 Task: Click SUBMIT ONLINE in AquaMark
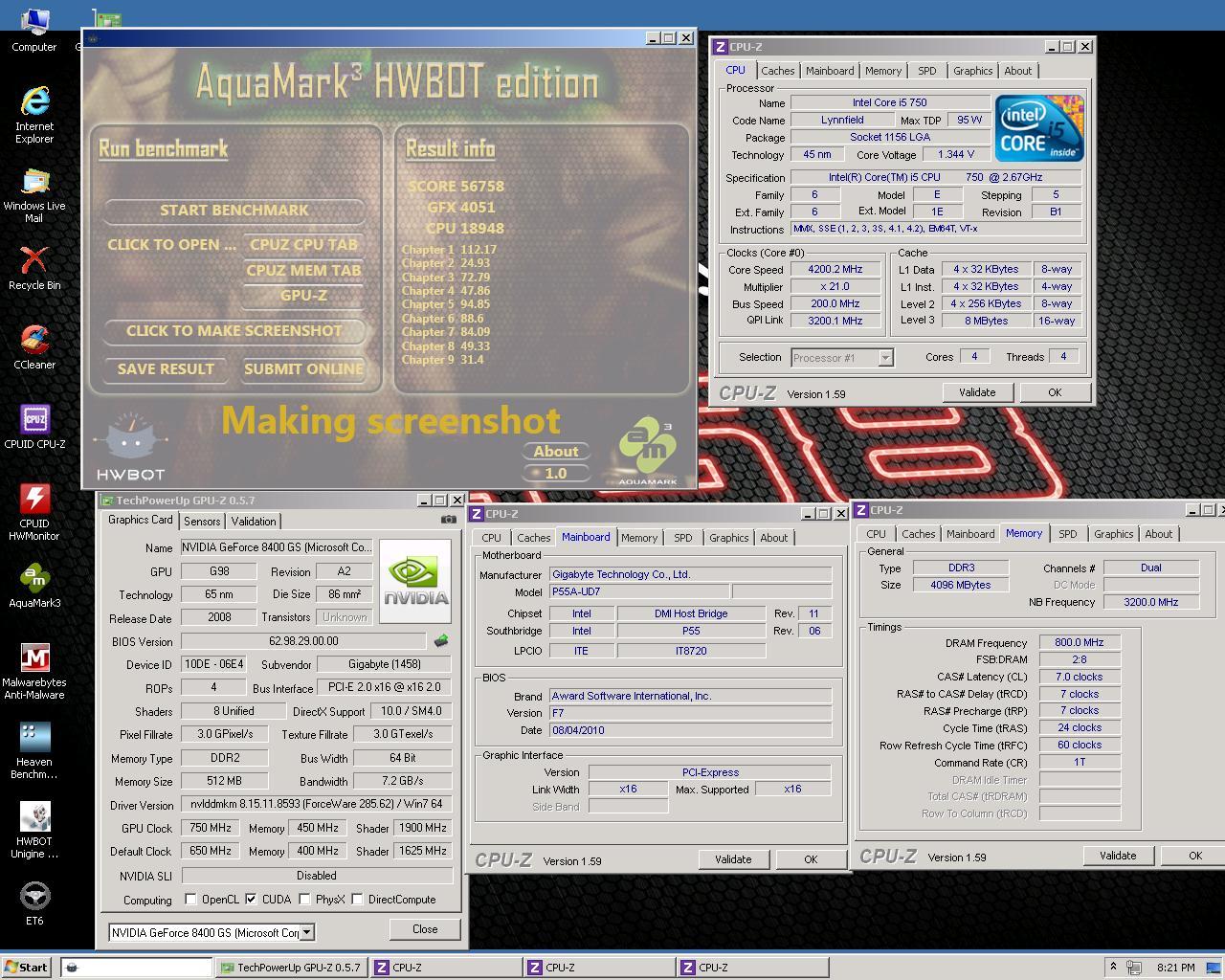[x=303, y=369]
